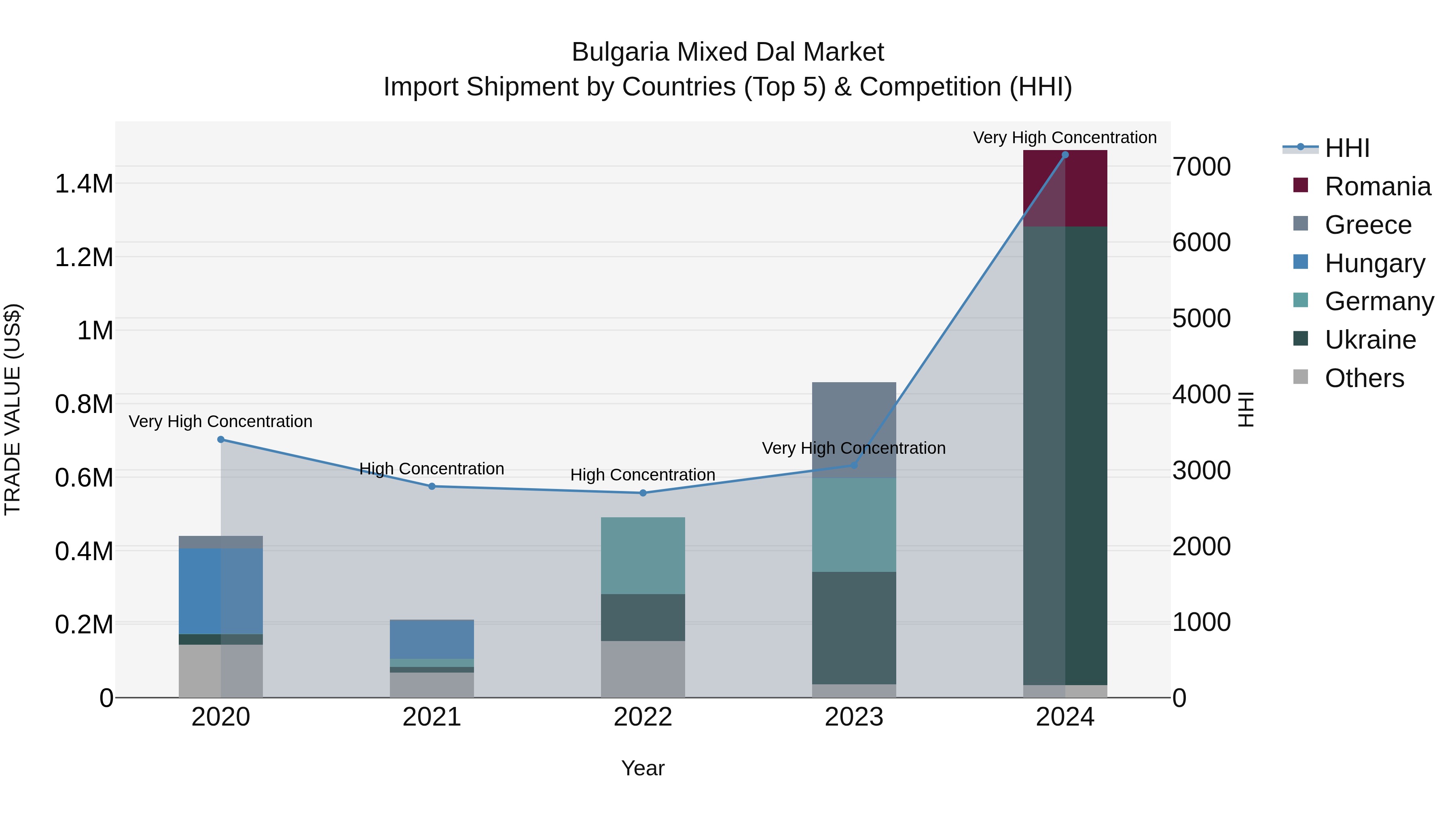Toggle the Greece legend entry
Viewport: 1456px width, 819px height.
click(1352, 224)
